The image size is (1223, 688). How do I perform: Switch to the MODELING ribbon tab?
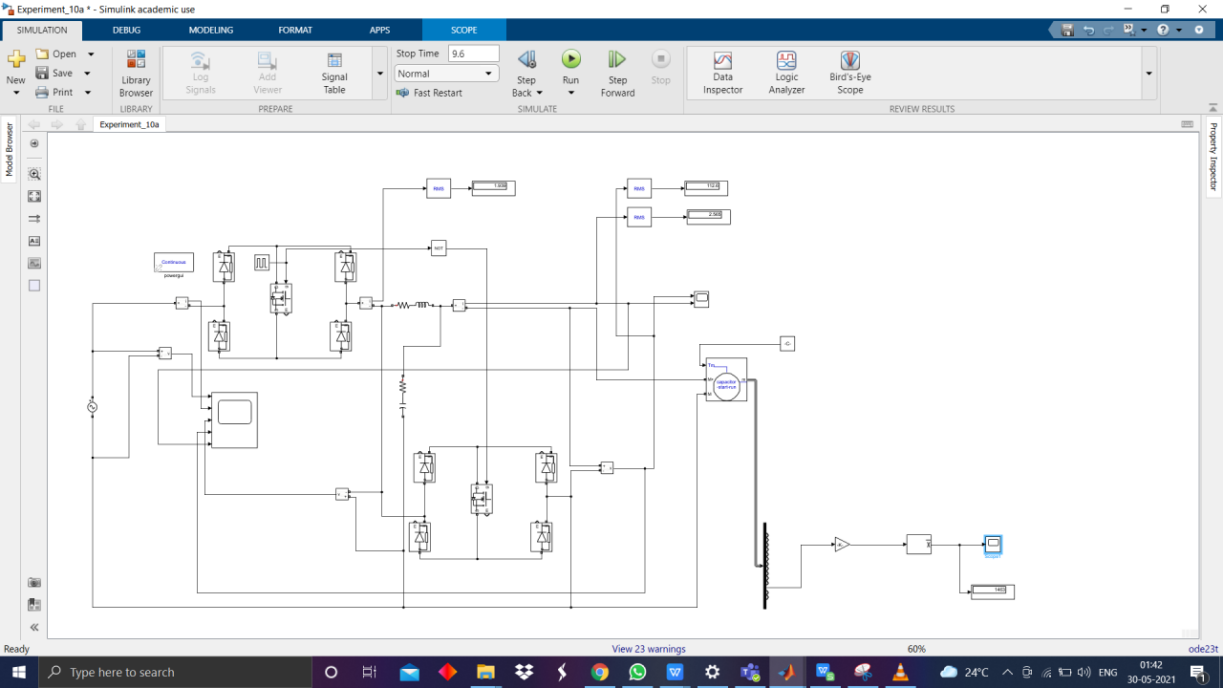click(211, 30)
